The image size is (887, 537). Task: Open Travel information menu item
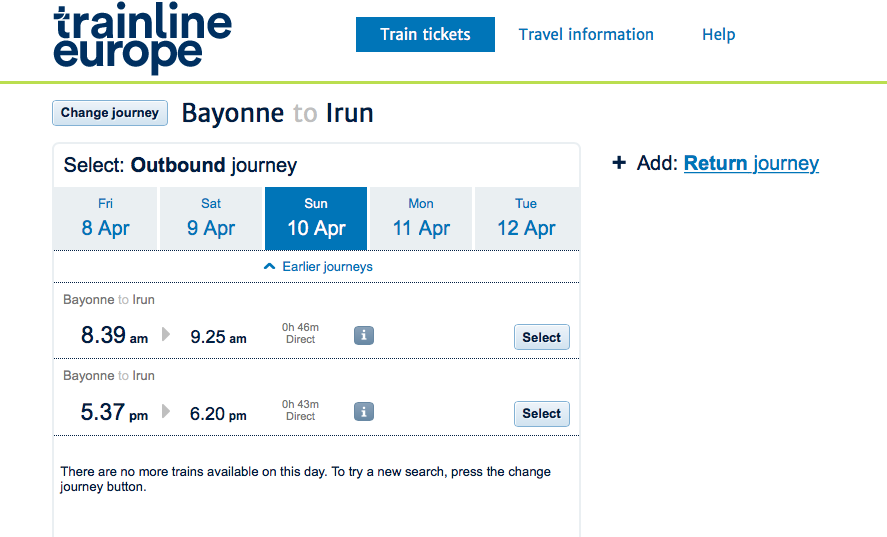(586, 35)
